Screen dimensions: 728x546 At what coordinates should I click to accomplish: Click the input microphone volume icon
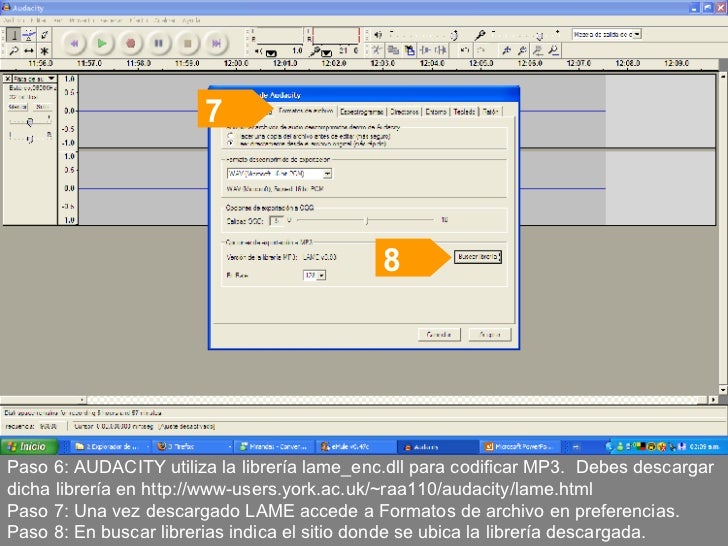tap(480, 35)
